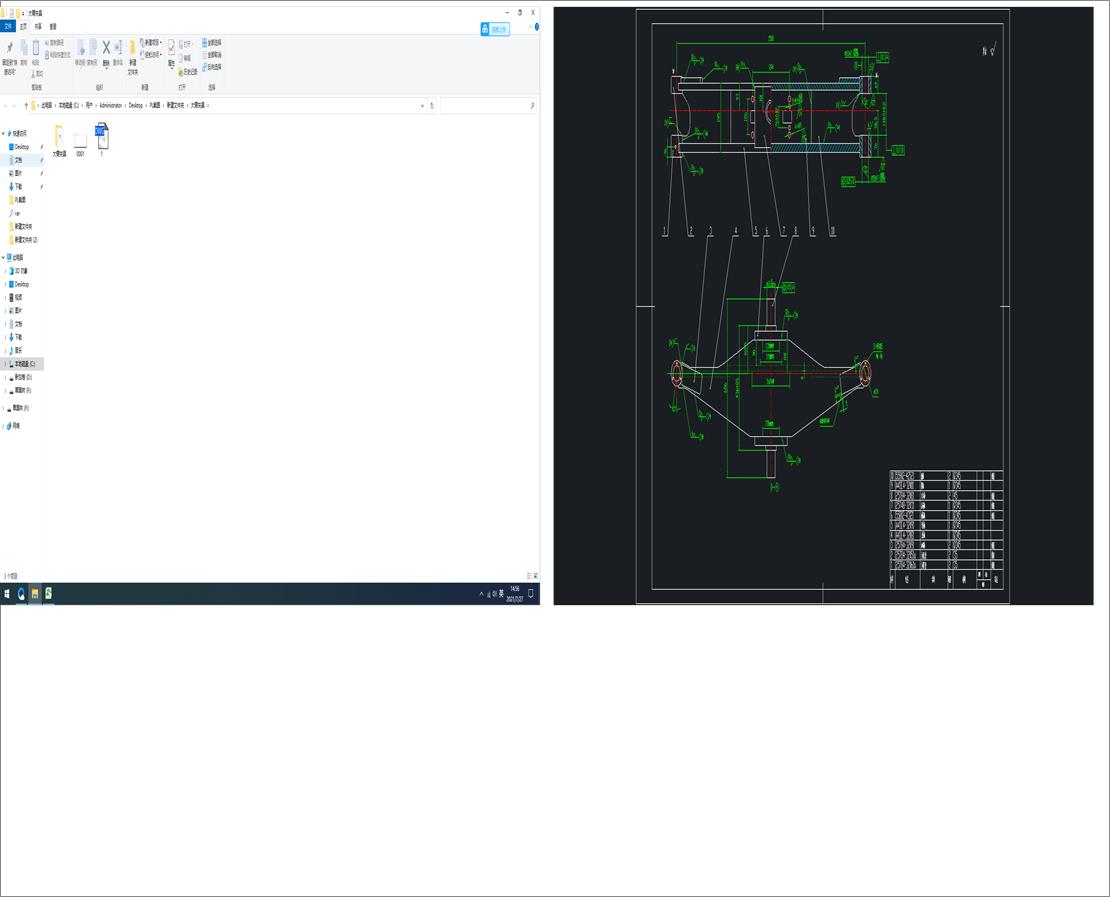Image resolution: width=1110 pixels, height=897 pixels.
Task: Click the Windows Start button
Action: (x=7, y=593)
